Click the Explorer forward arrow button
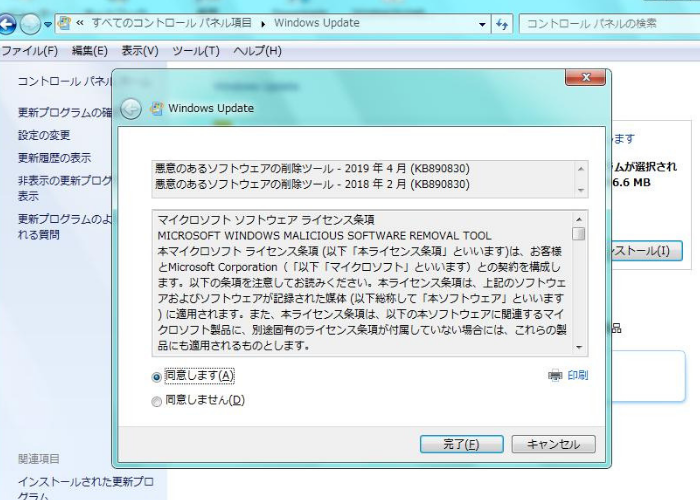The height and width of the screenshot is (500, 700). pyautogui.click(x=30, y=24)
